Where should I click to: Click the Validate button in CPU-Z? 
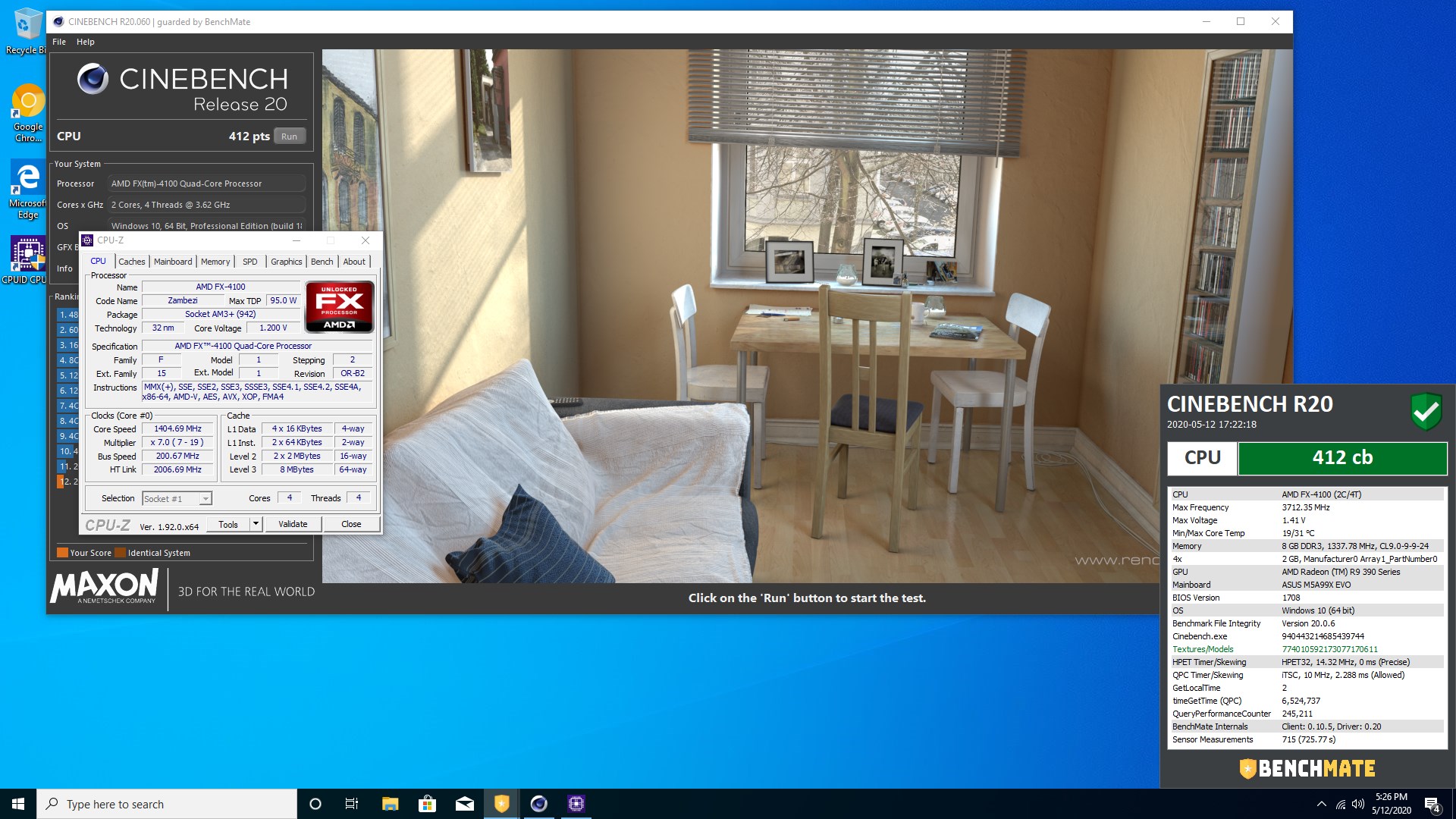tap(293, 524)
